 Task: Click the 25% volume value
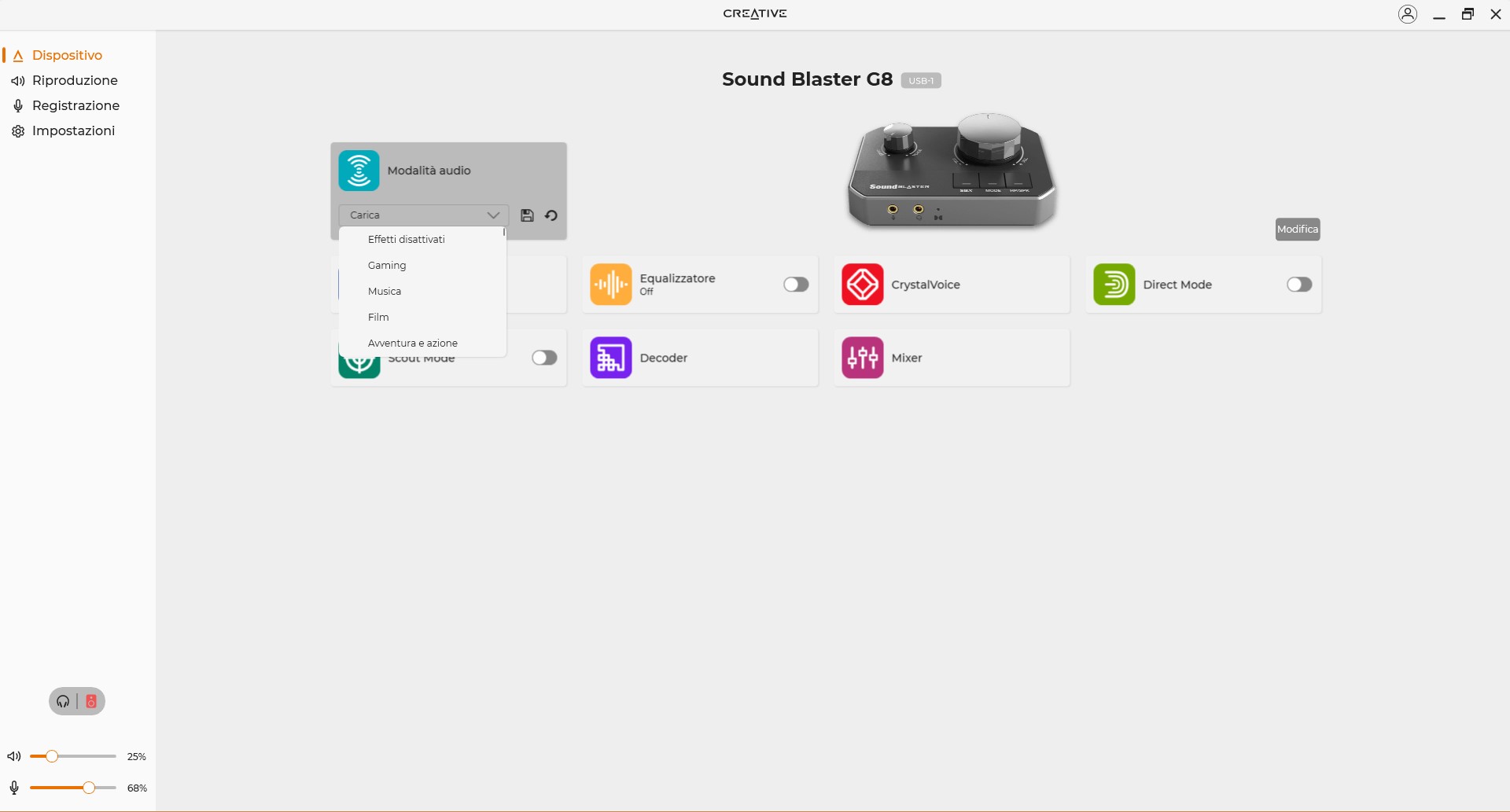(x=137, y=757)
